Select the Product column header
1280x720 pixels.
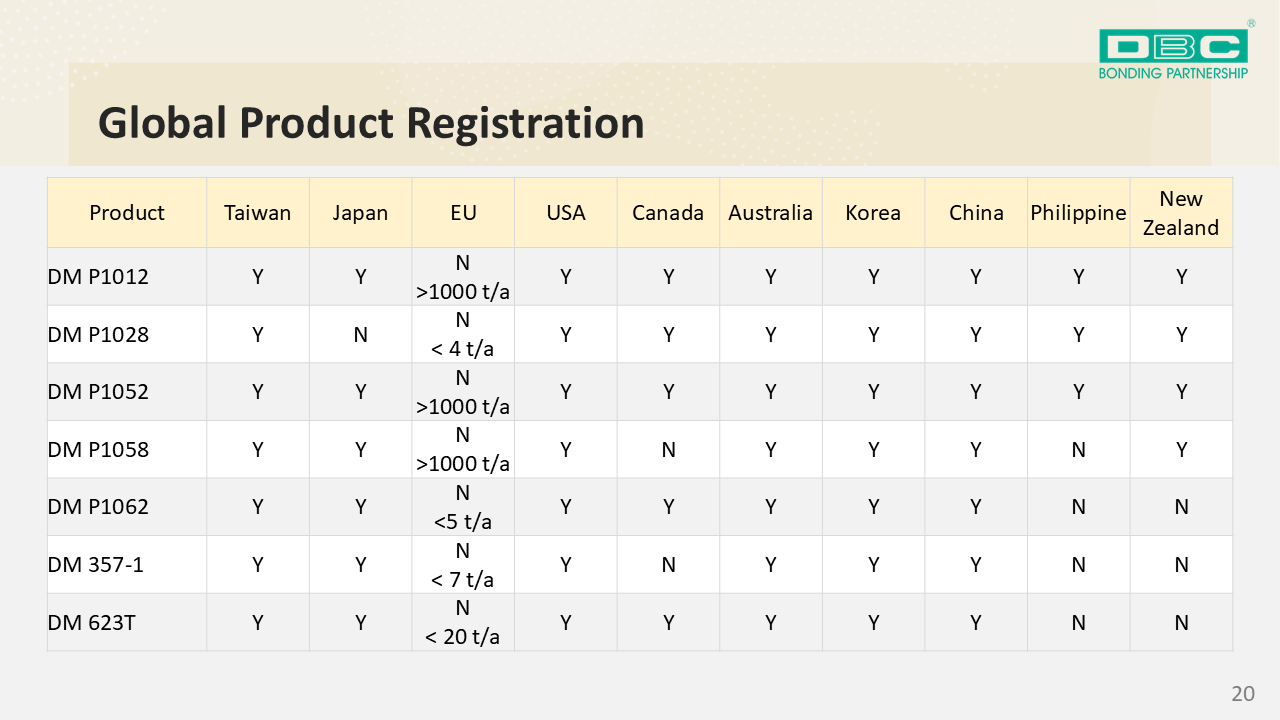[x=127, y=213]
